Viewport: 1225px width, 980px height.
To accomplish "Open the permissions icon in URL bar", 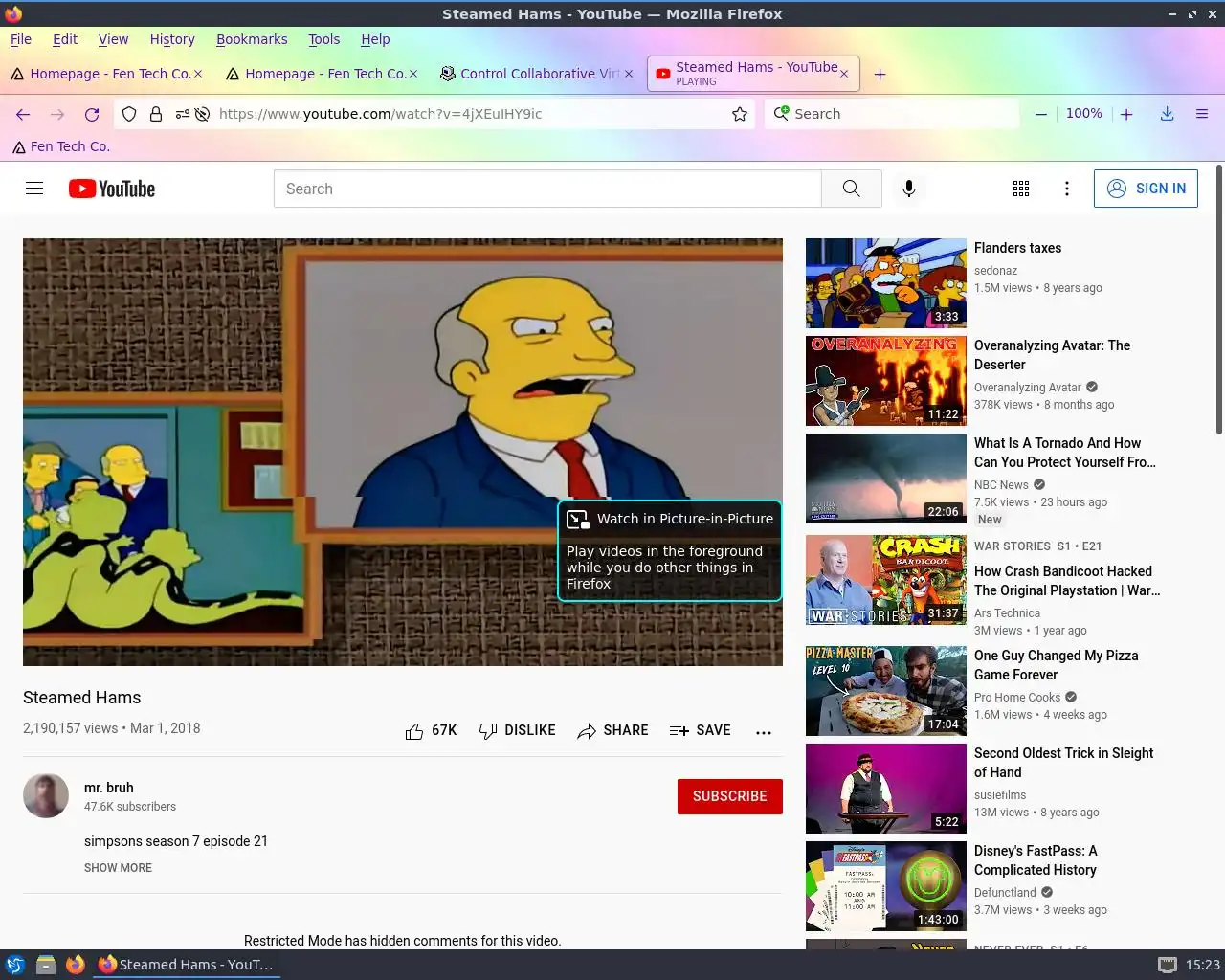I will coord(182,114).
